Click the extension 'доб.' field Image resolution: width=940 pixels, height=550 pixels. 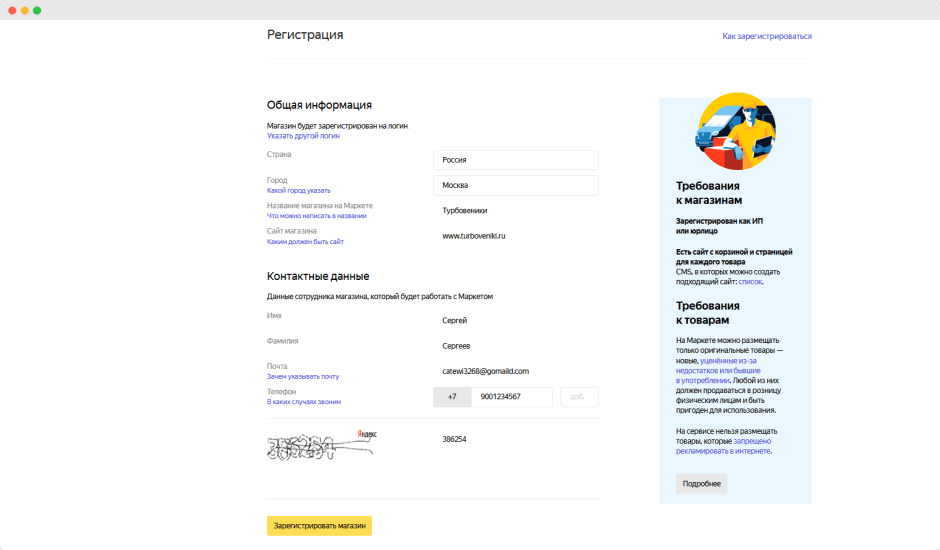[x=579, y=397]
